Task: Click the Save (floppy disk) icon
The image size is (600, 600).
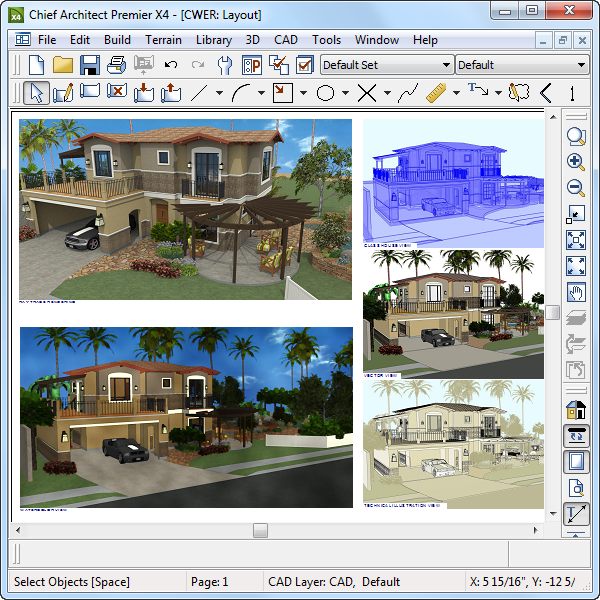Action: click(90, 65)
